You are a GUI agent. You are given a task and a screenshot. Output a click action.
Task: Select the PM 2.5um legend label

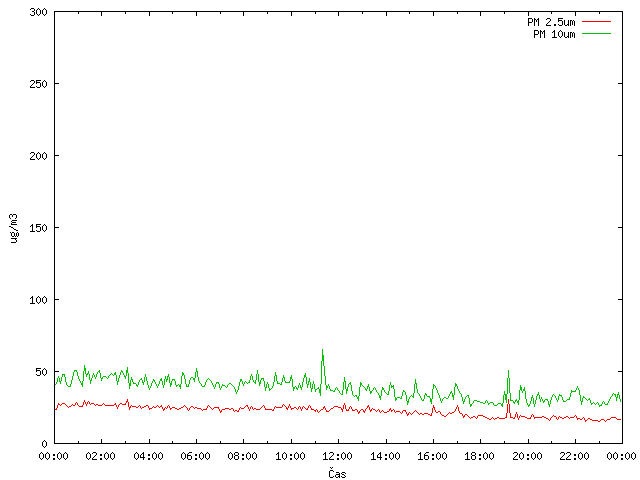click(551, 22)
